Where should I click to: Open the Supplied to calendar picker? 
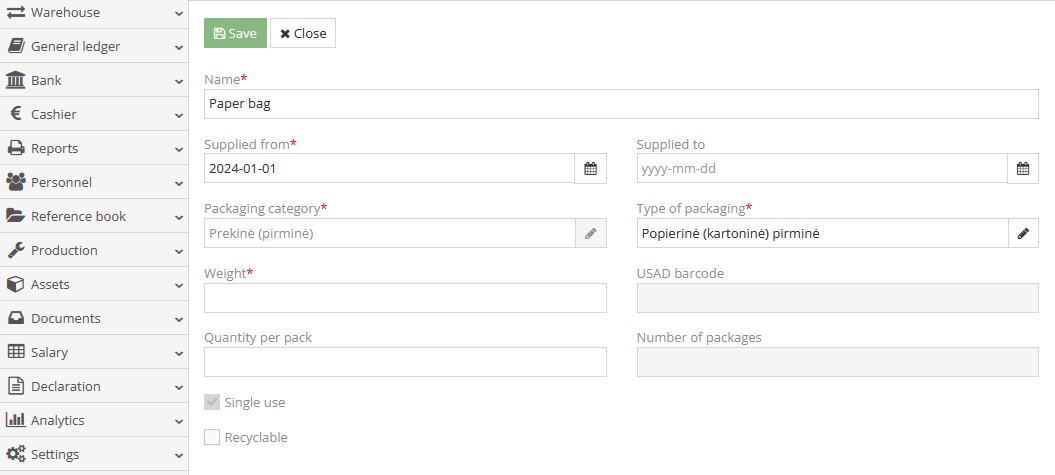point(1023,169)
